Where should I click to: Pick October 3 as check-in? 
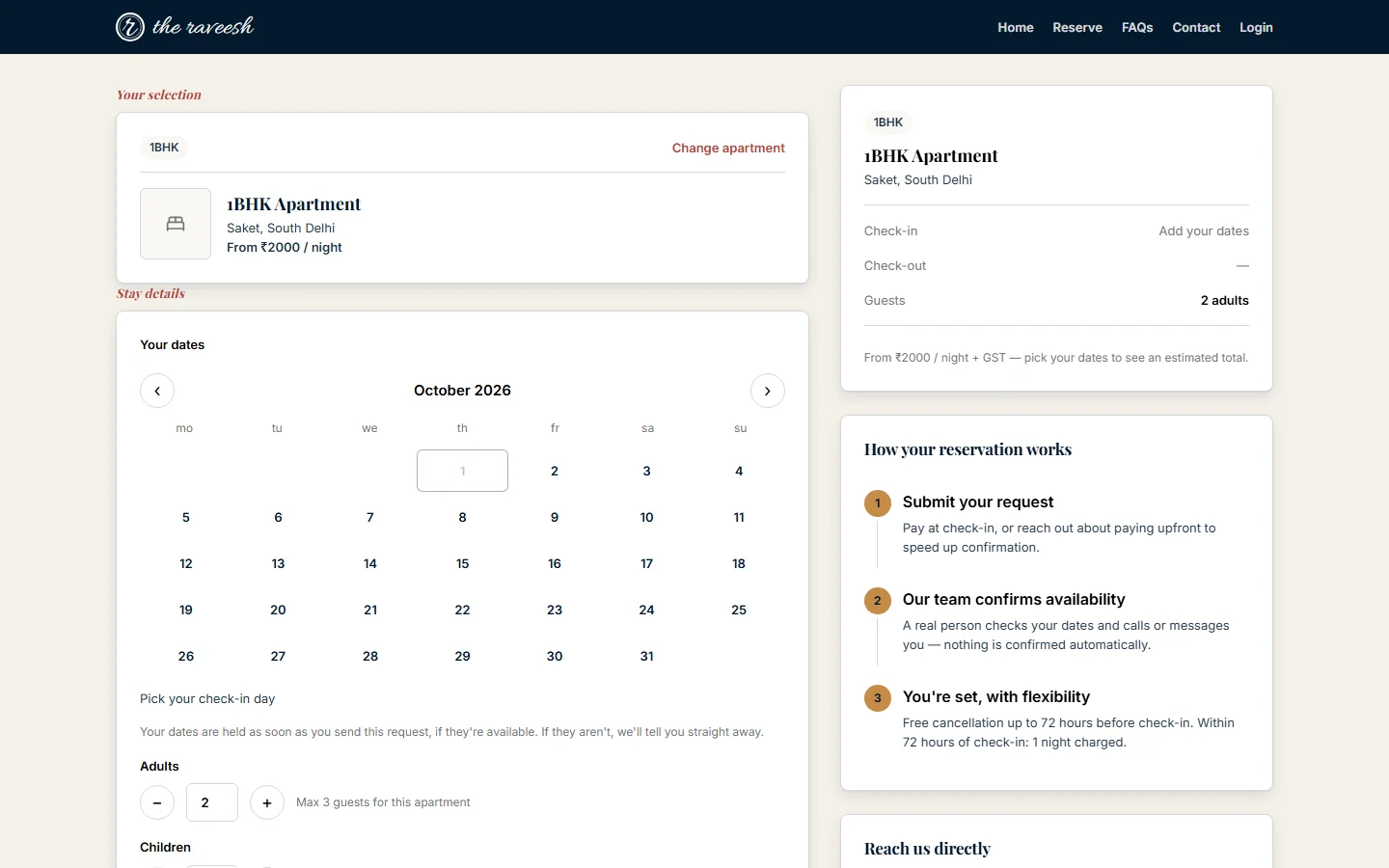click(x=647, y=471)
